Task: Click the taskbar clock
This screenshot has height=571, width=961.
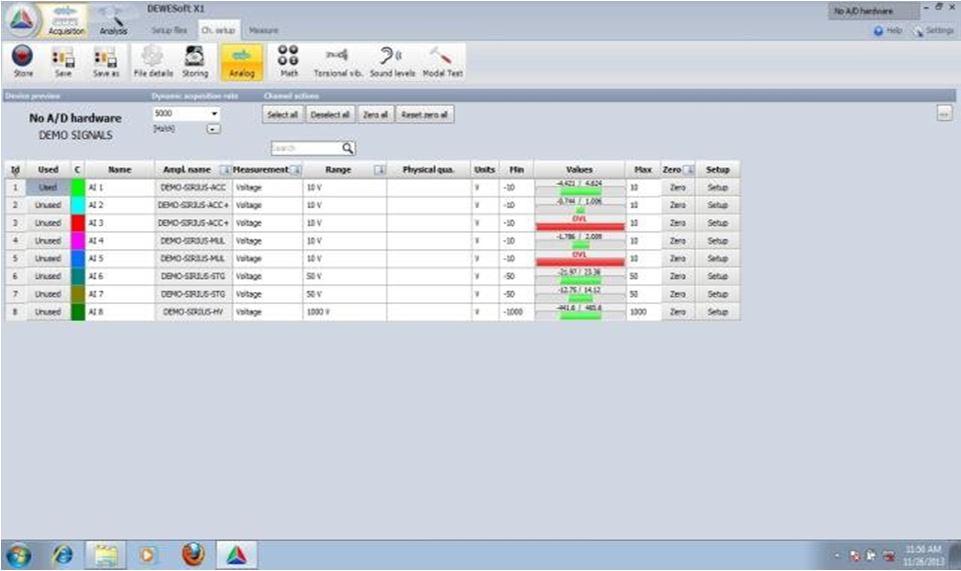Action: 923,555
